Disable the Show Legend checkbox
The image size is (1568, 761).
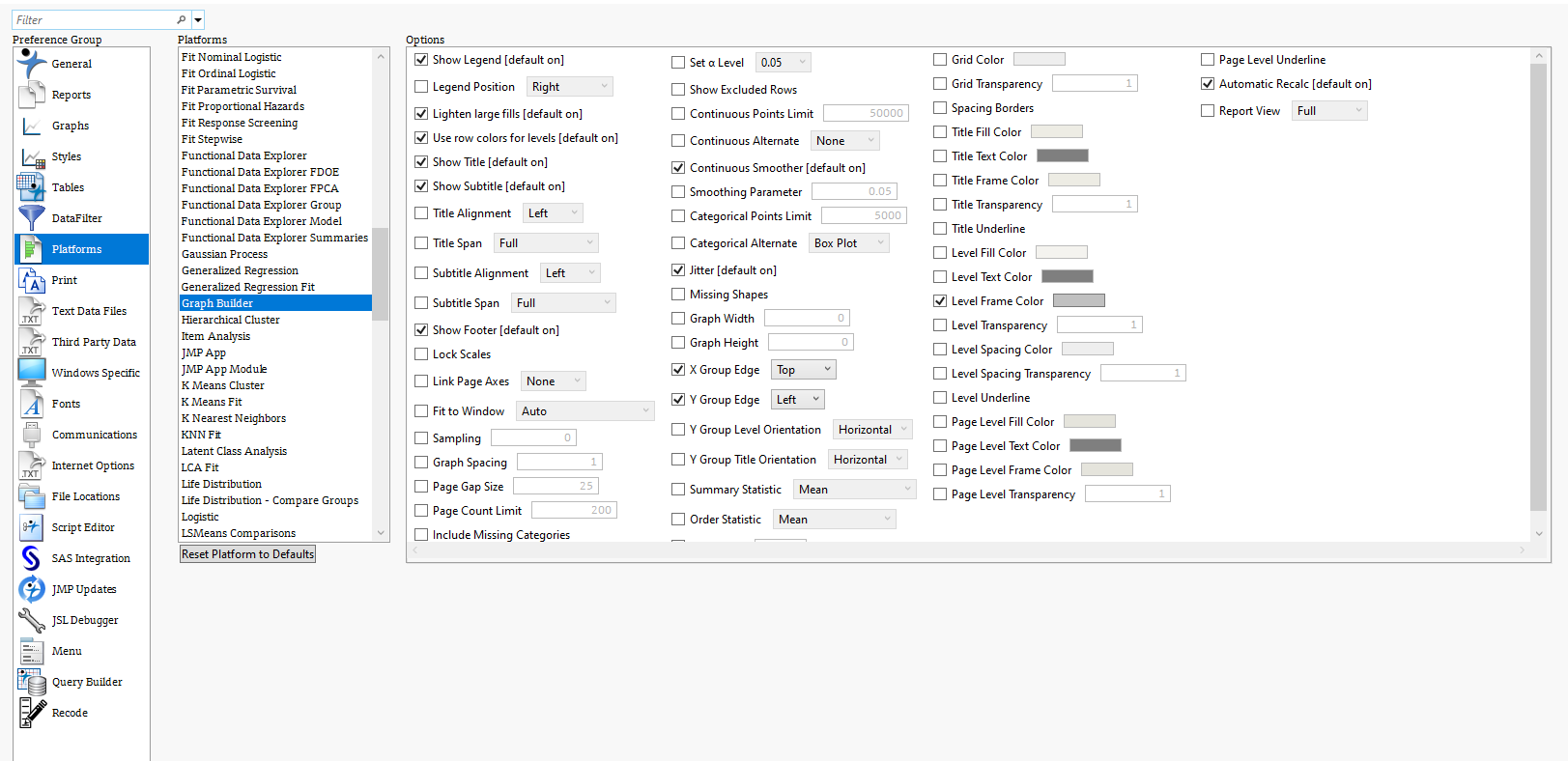point(421,60)
